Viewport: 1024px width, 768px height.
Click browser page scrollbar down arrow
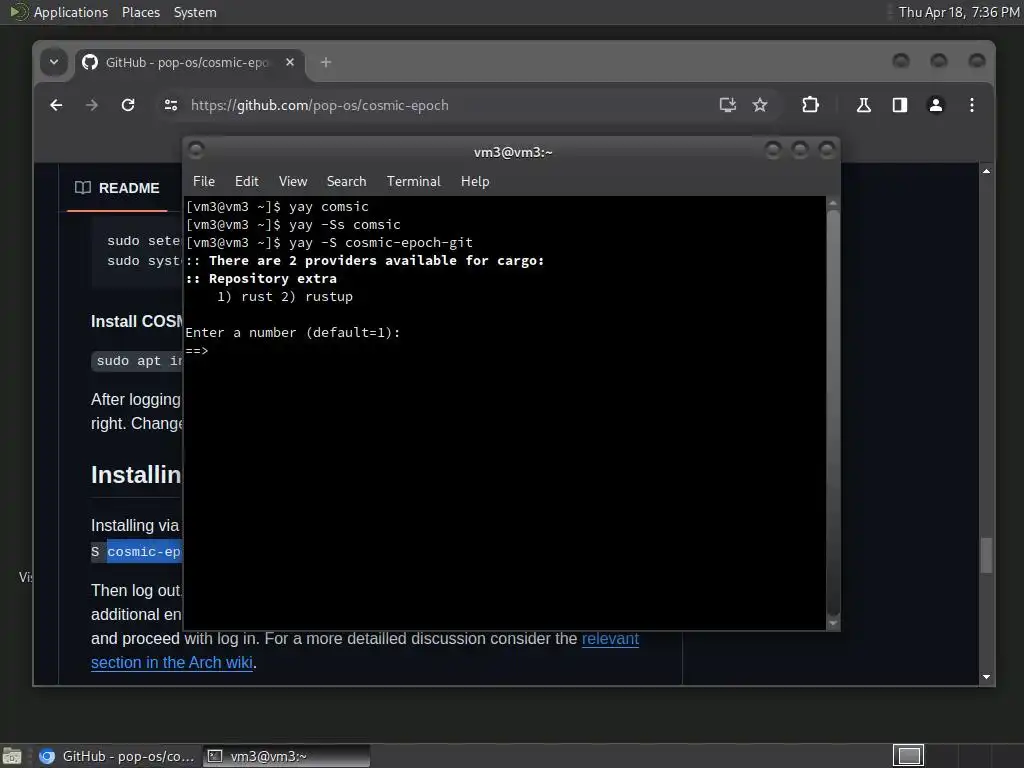(x=986, y=677)
